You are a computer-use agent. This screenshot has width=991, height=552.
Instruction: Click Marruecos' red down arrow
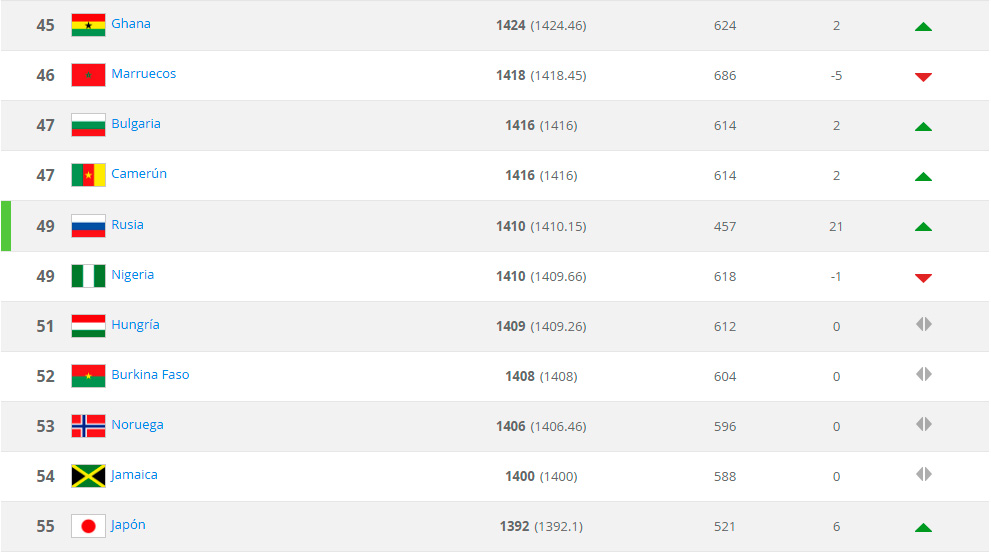(923, 76)
